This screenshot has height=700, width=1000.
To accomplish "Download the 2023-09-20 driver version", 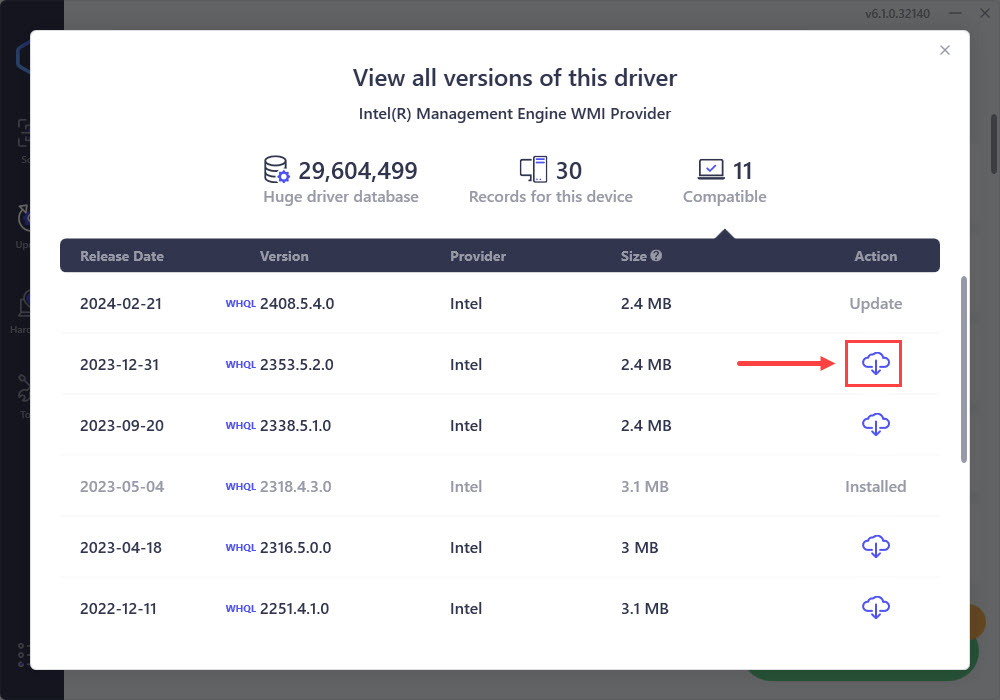I will [x=875, y=425].
